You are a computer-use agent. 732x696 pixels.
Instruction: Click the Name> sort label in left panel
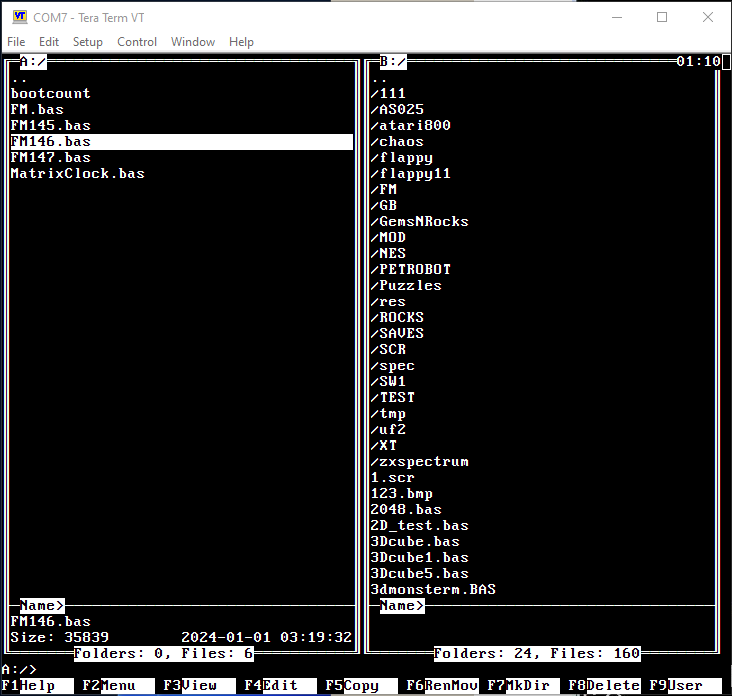coord(42,606)
